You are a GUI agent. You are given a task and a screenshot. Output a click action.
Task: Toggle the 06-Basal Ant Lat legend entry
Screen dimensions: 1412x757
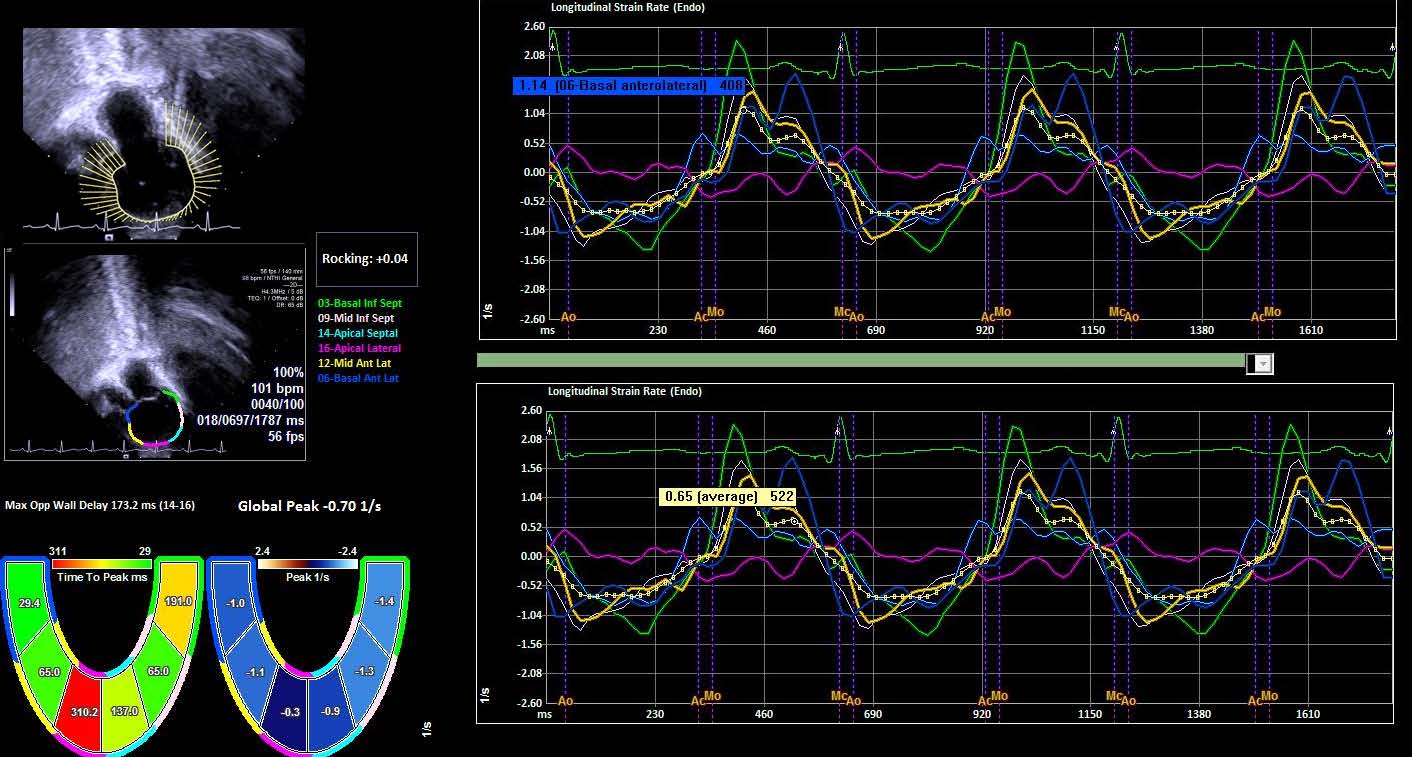click(x=357, y=379)
